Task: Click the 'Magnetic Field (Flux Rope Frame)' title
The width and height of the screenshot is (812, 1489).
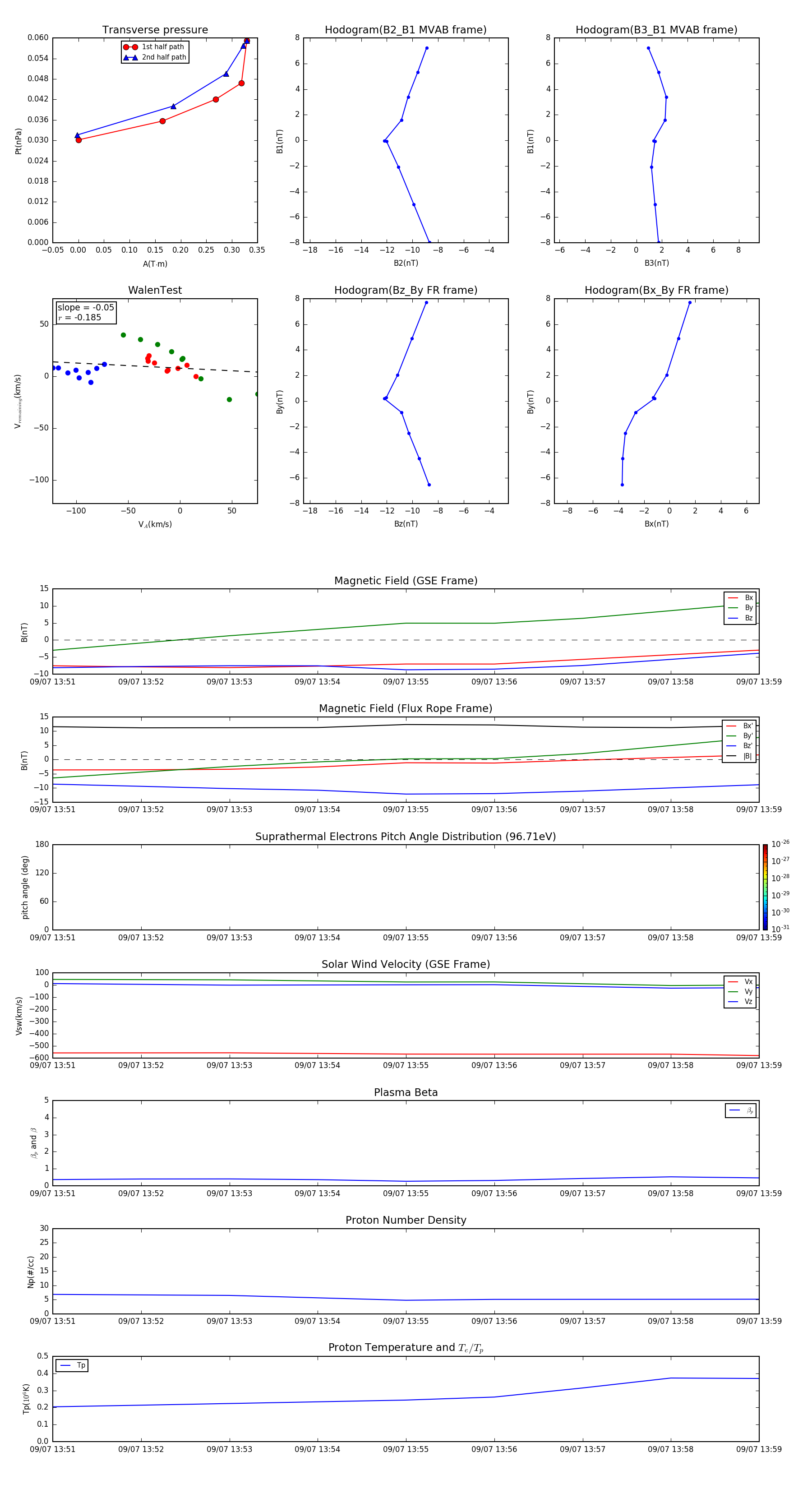Action: pyautogui.click(x=406, y=709)
